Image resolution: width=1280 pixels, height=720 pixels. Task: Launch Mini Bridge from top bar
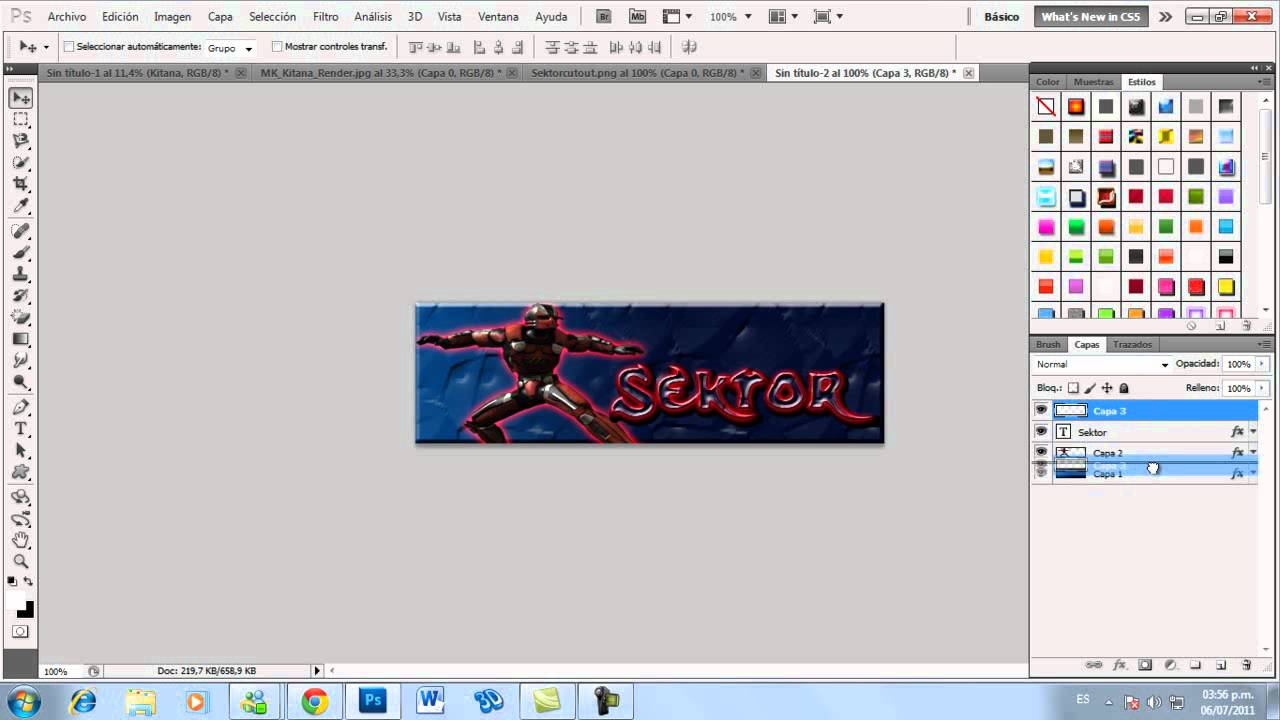[636, 17]
